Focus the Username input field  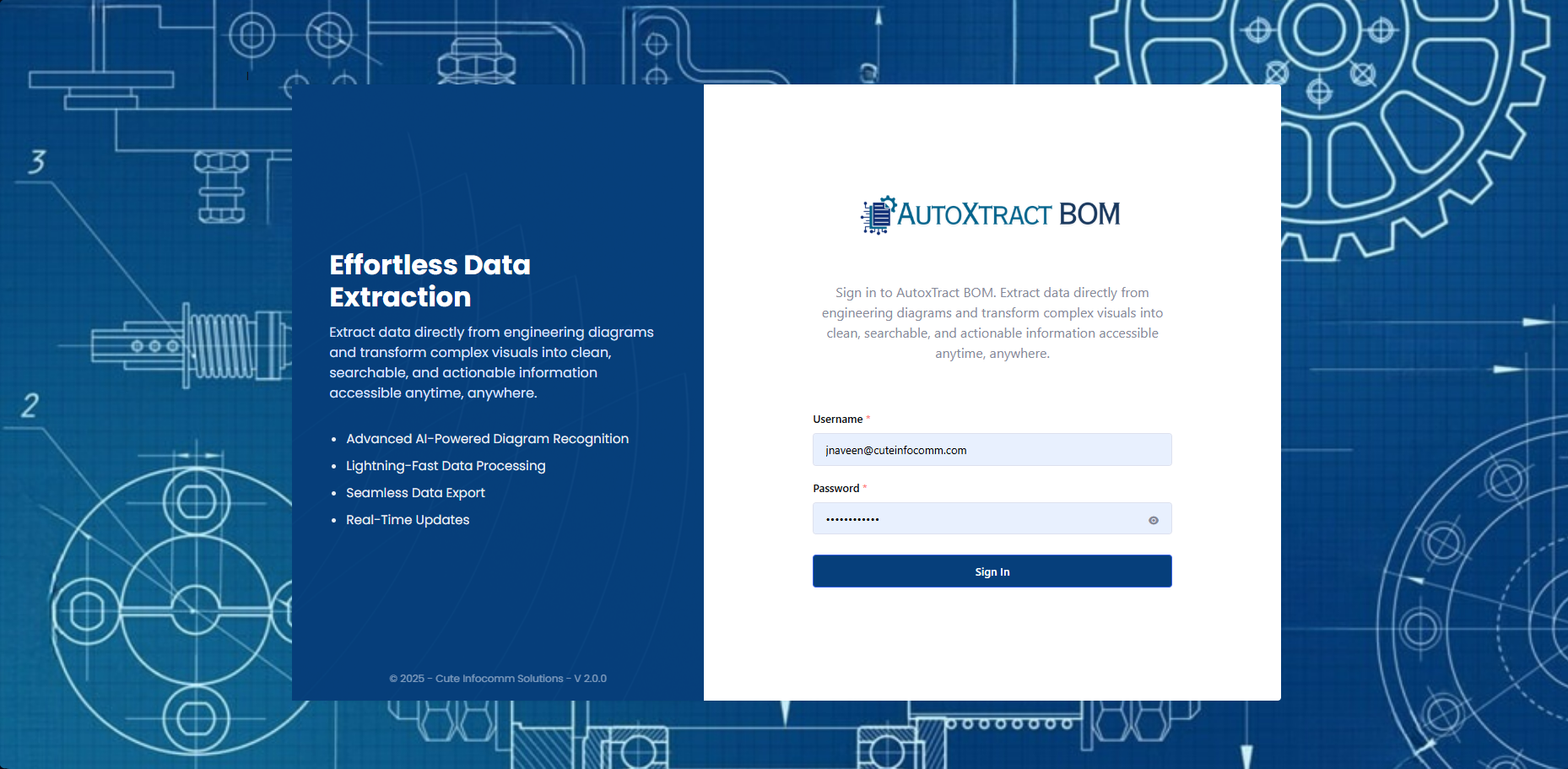pyautogui.click(x=992, y=450)
